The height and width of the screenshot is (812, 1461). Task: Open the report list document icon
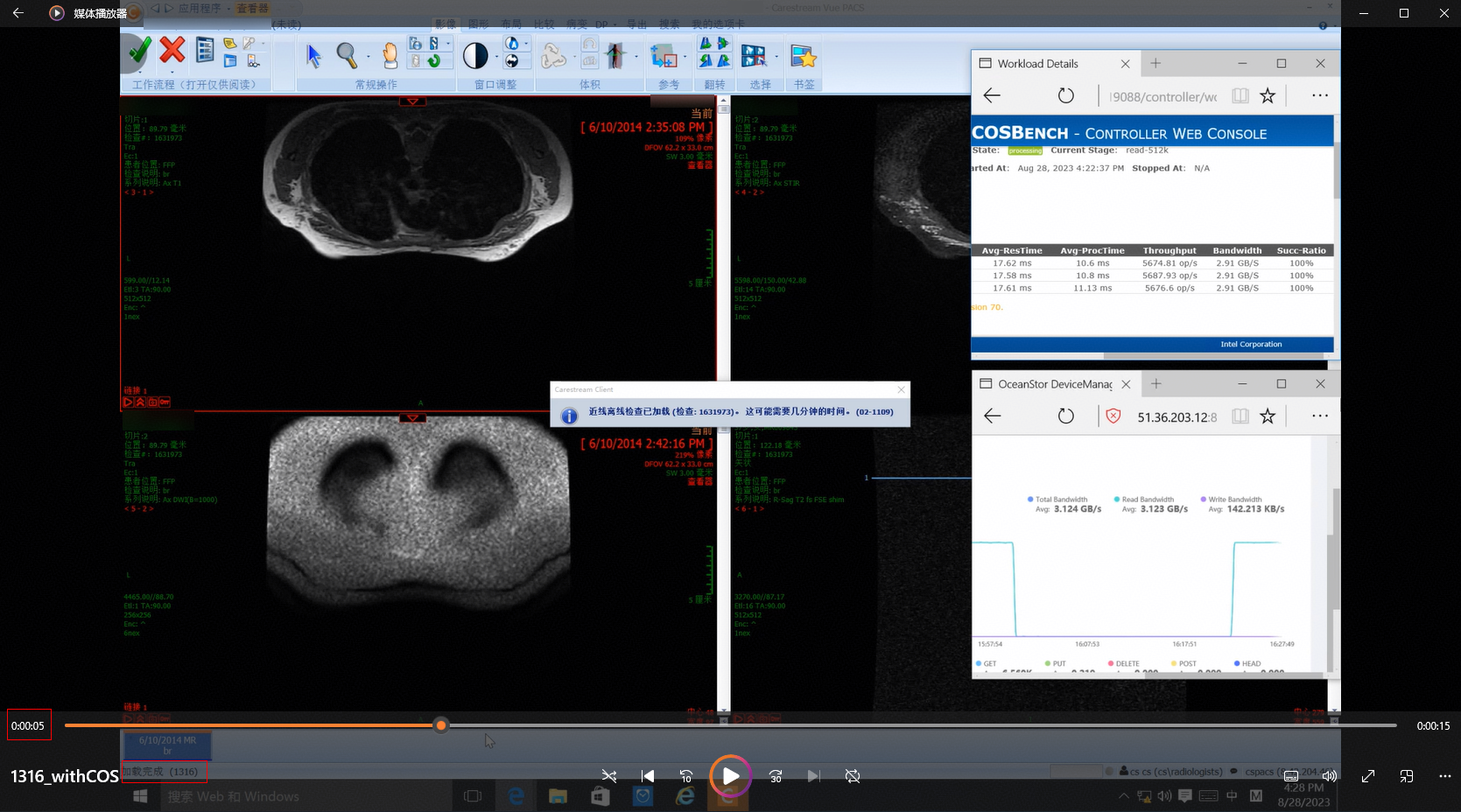click(204, 50)
